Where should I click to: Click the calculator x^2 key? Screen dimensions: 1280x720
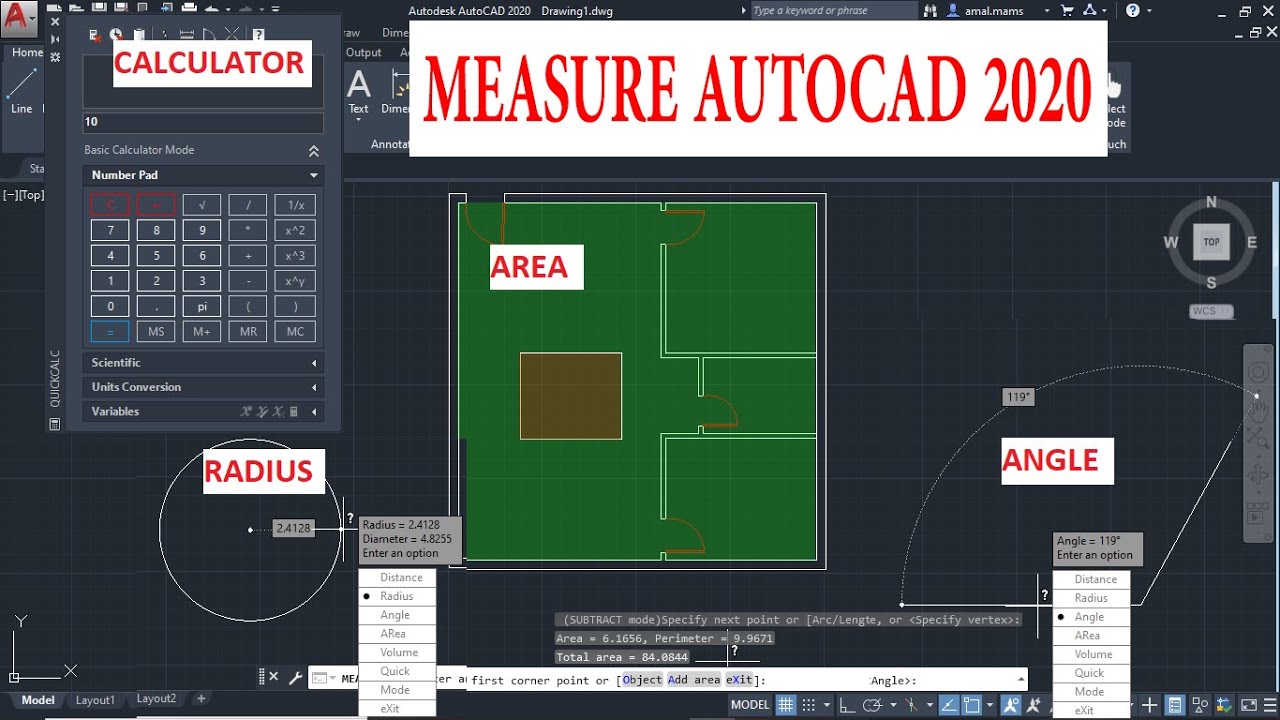295,230
